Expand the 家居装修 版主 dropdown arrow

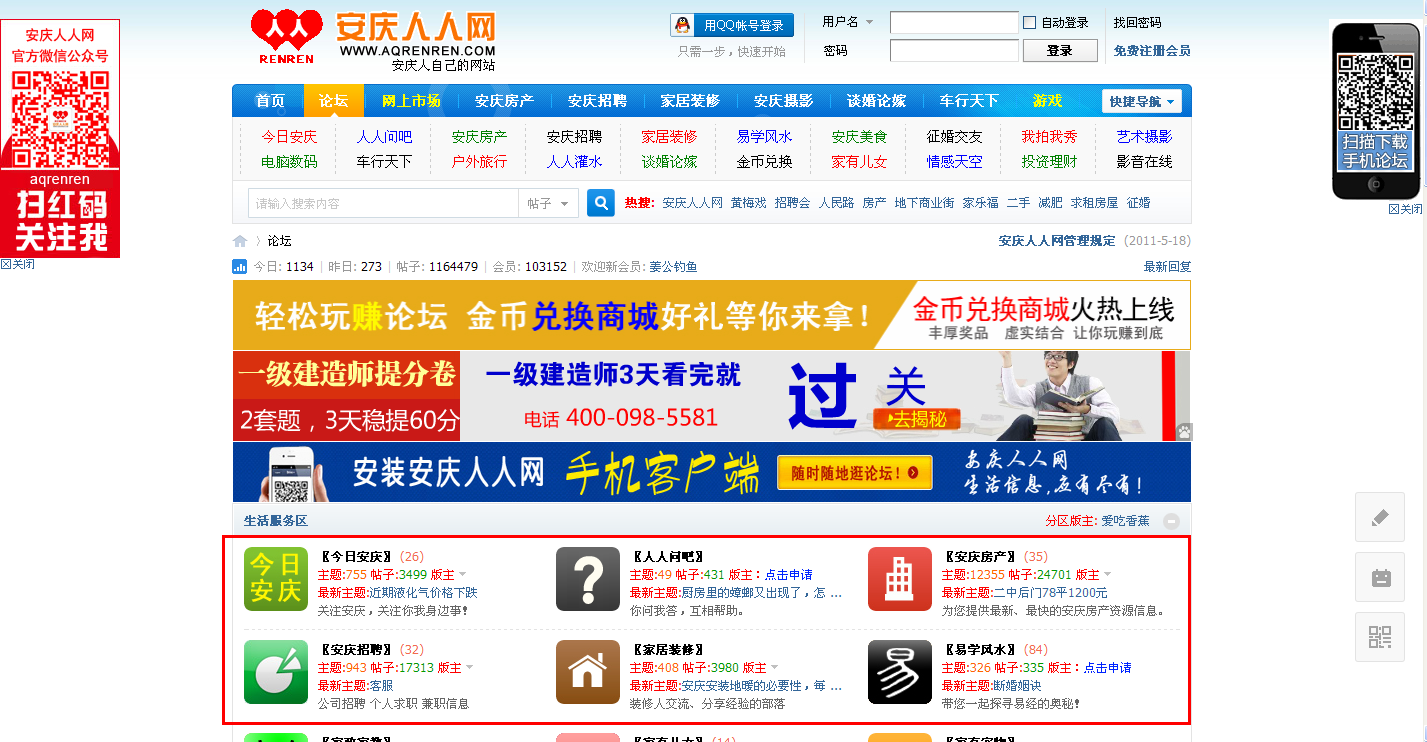pyautogui.click(x=774, y=668)
